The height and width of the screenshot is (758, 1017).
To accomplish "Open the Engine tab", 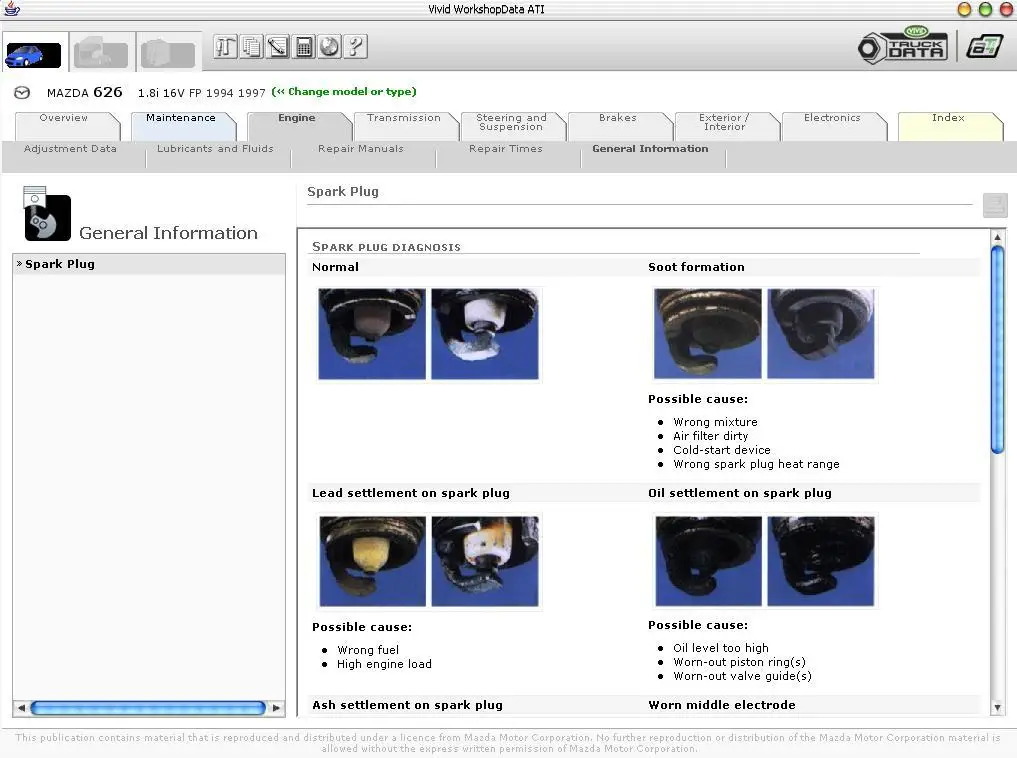I will click(297, 118).
